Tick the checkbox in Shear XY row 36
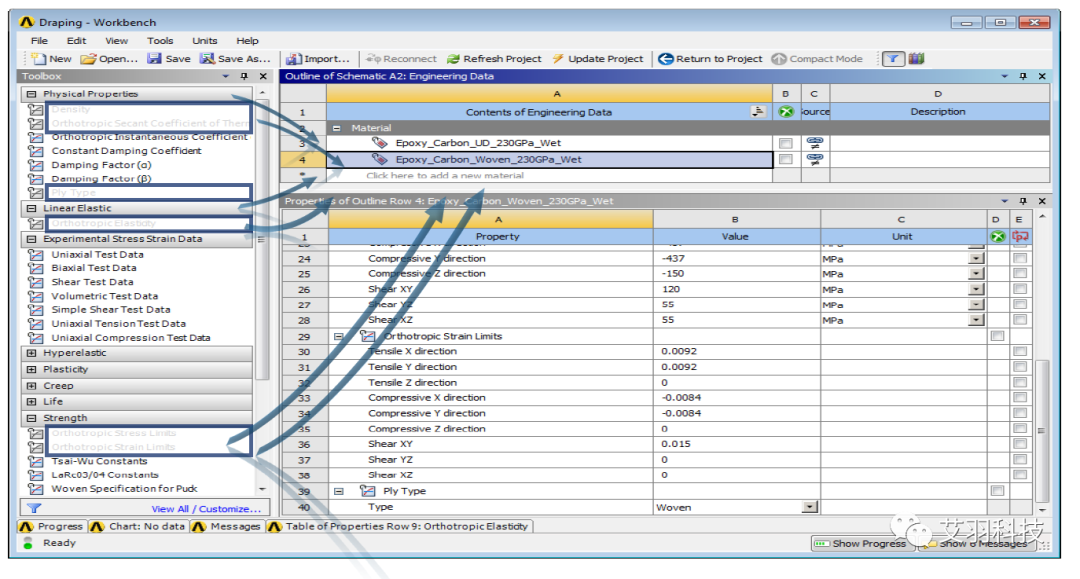Viewport: 1080px width, 579px height. pos(1019,443)
